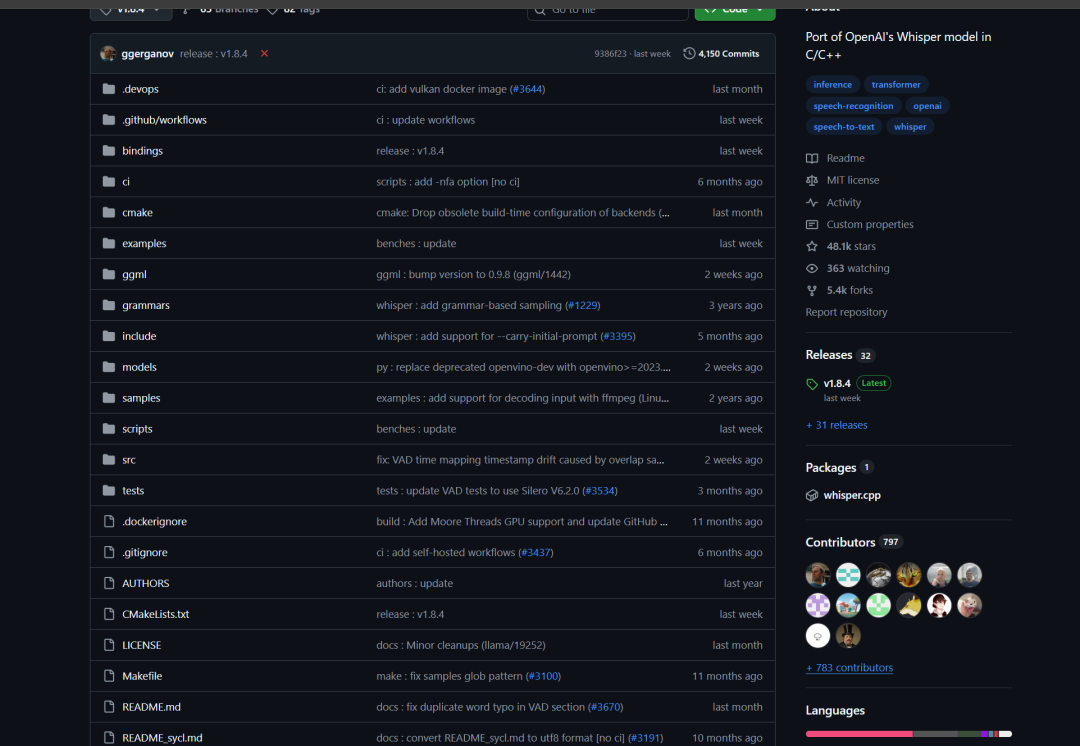This screenshot has height=746, width=1080.
Task: Click the 9386f23 commit hash
Action: (610, 54)
